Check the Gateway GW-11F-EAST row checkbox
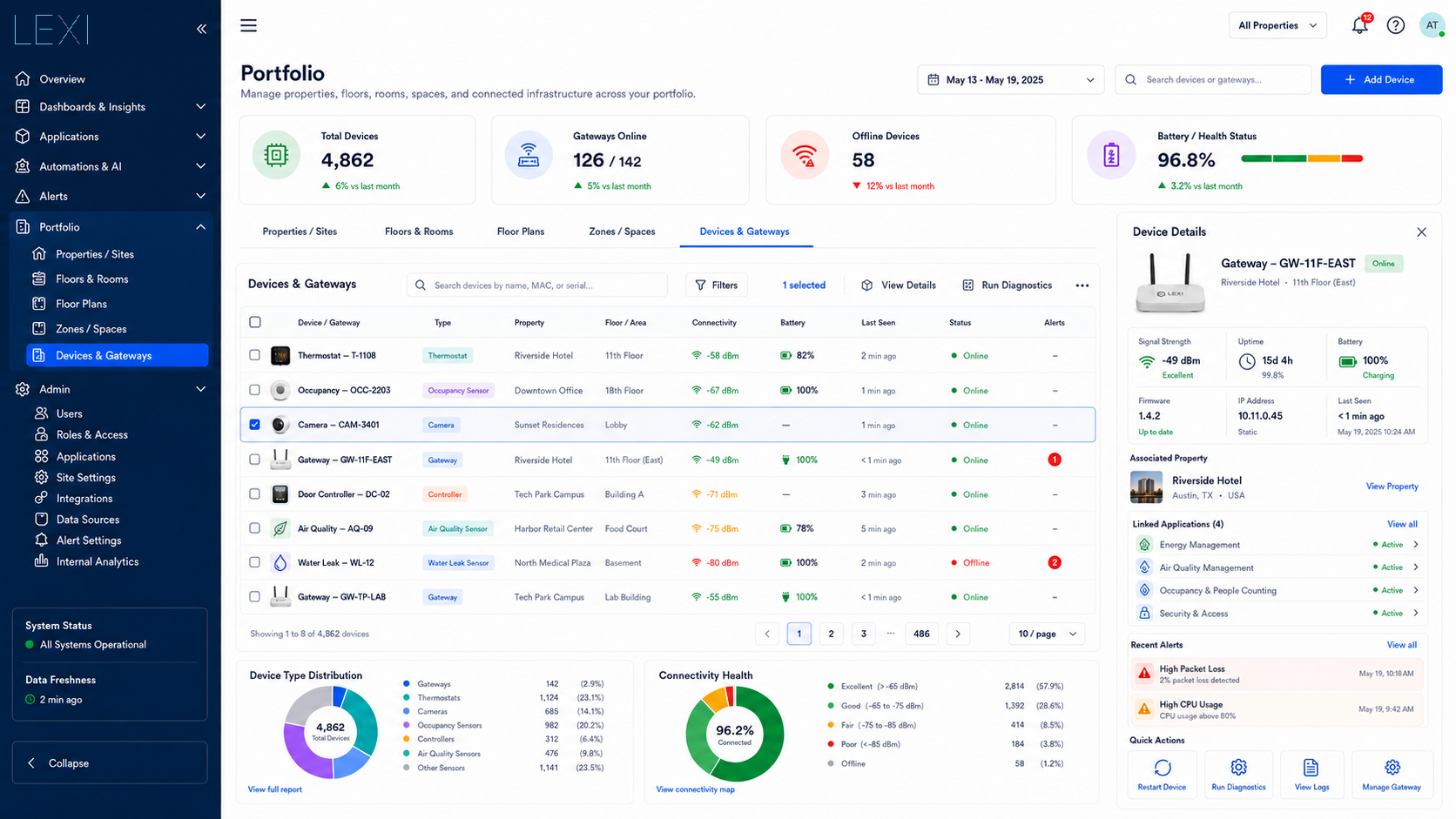 [x=254, y=460]
